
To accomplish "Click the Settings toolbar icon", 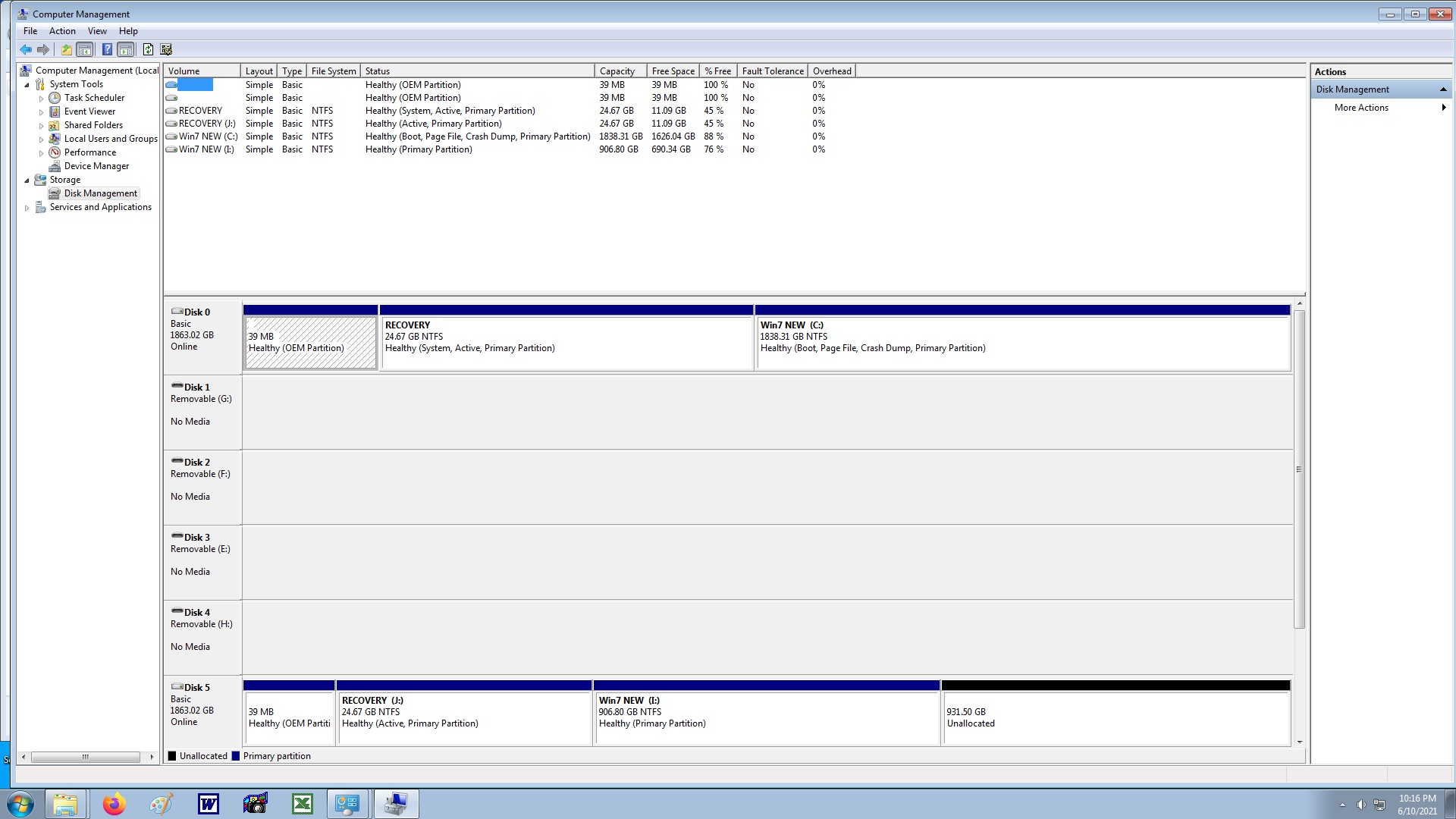I will (x=166, y=49).
